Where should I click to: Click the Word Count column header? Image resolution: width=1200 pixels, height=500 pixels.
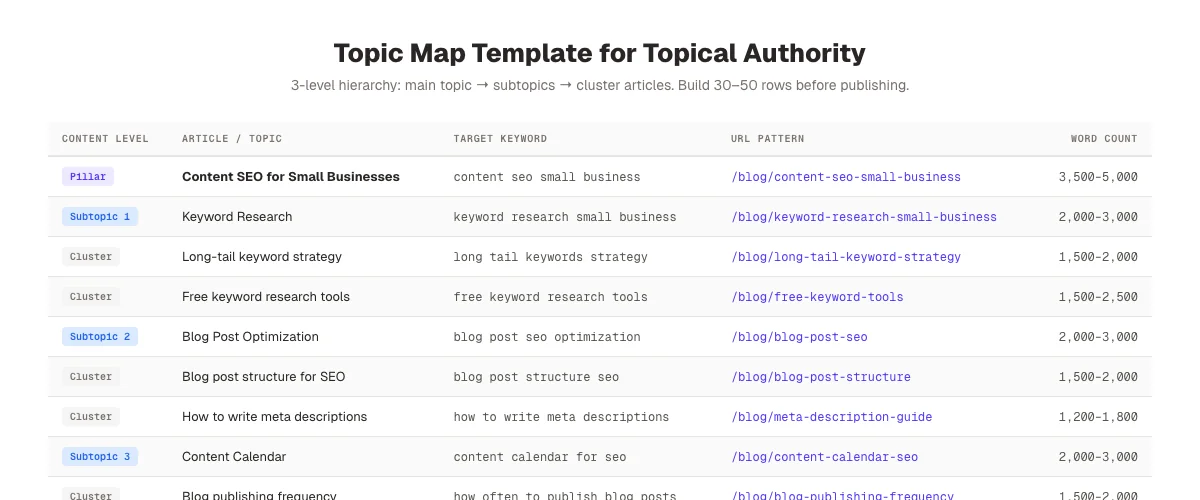pos(1104,139)
